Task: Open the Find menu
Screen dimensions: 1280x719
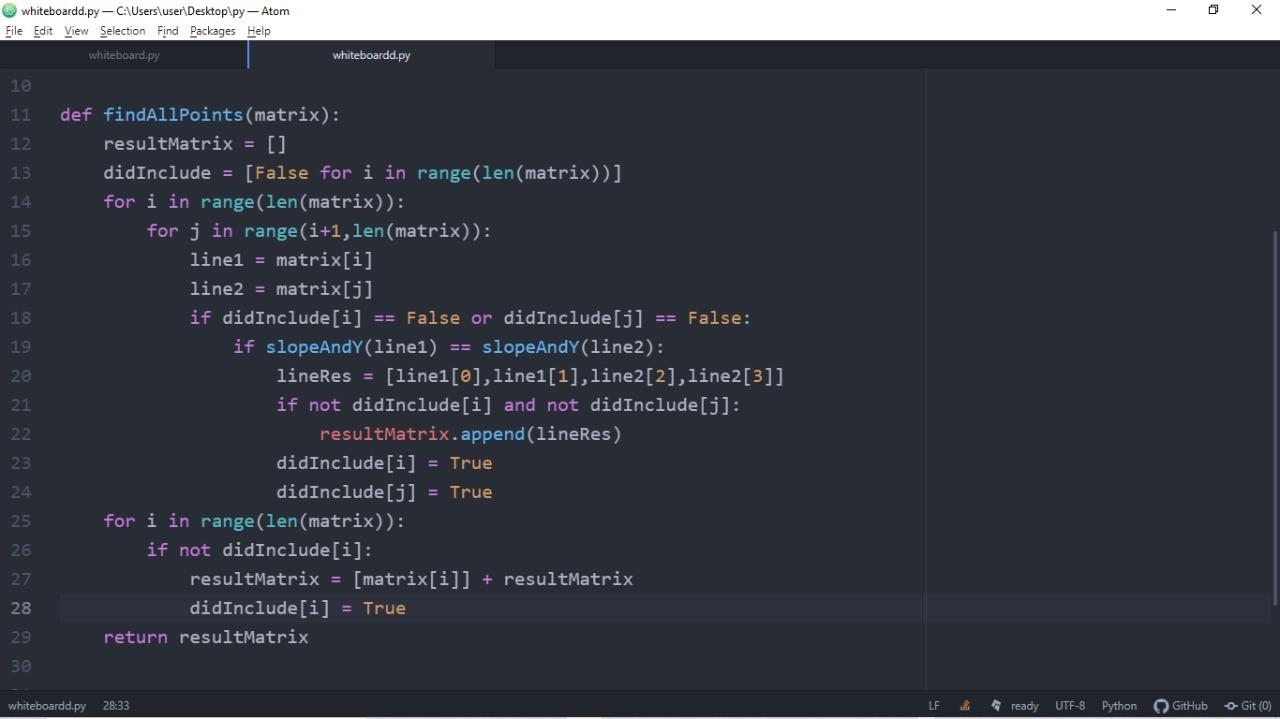Action: (167, 31)
